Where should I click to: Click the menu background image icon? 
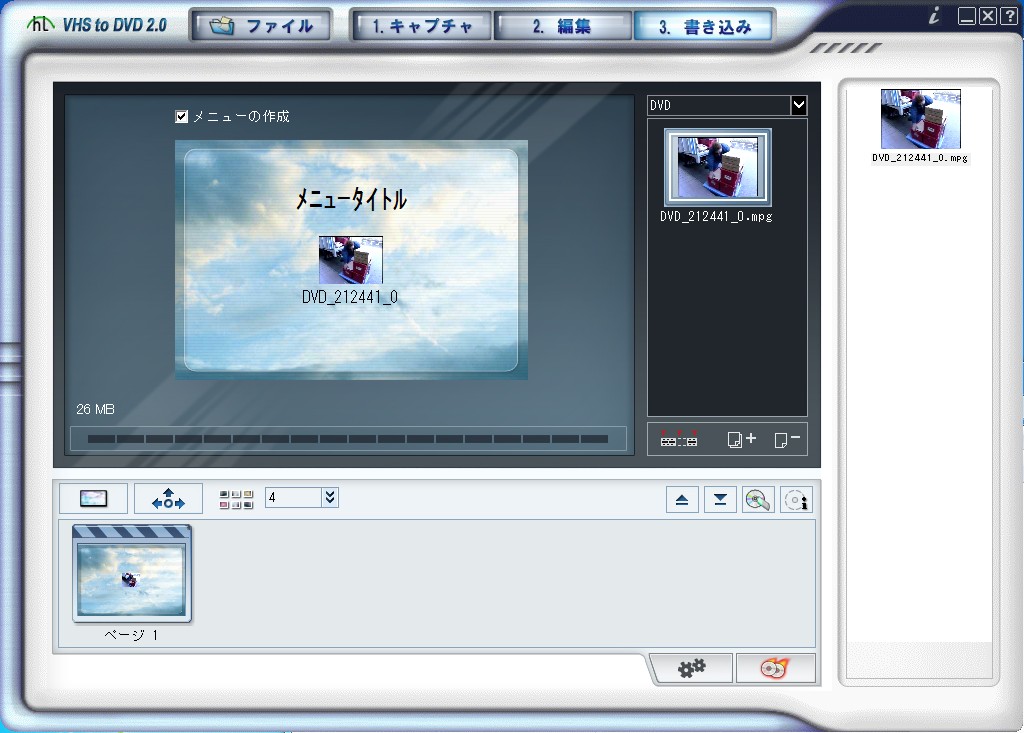pos(93,499)
